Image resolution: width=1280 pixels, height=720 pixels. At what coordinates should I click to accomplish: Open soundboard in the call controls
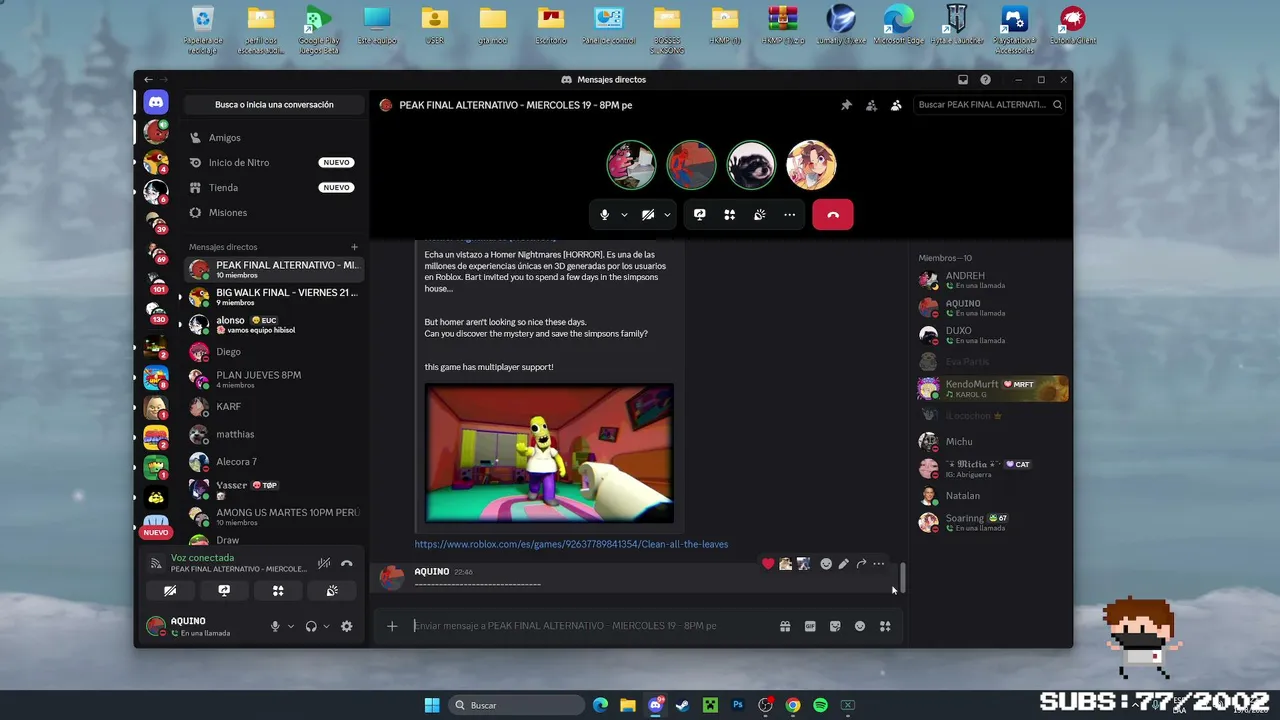coord(760,215)
